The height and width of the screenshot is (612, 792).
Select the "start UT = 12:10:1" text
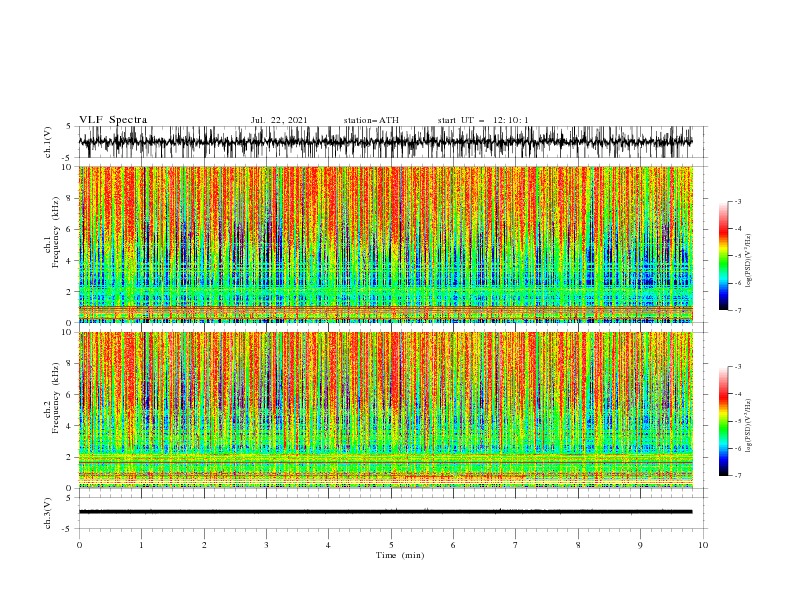coord(483,120)
